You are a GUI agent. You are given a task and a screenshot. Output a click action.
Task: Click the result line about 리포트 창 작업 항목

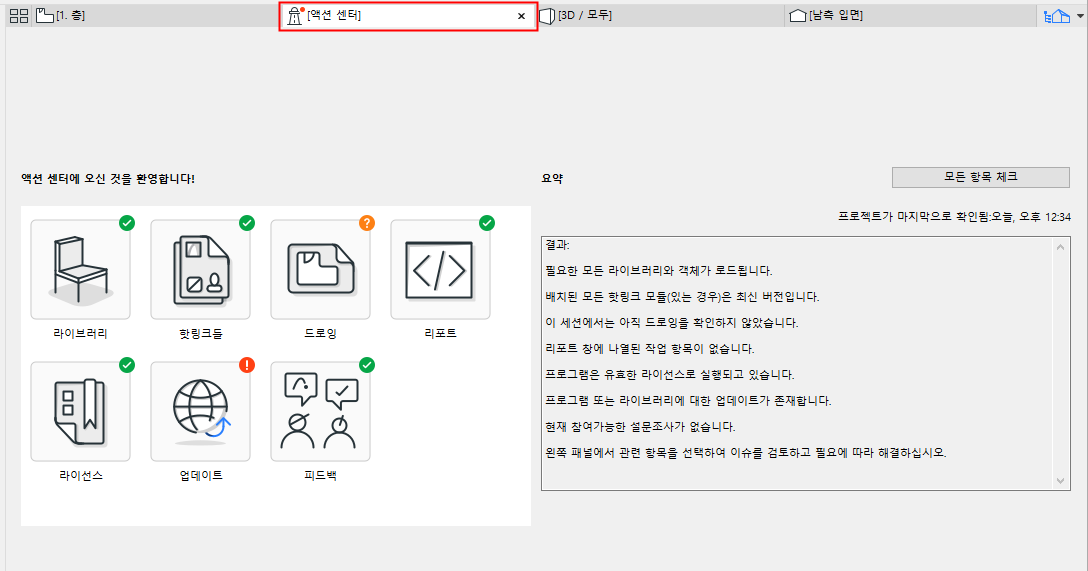tap(650, 348)
